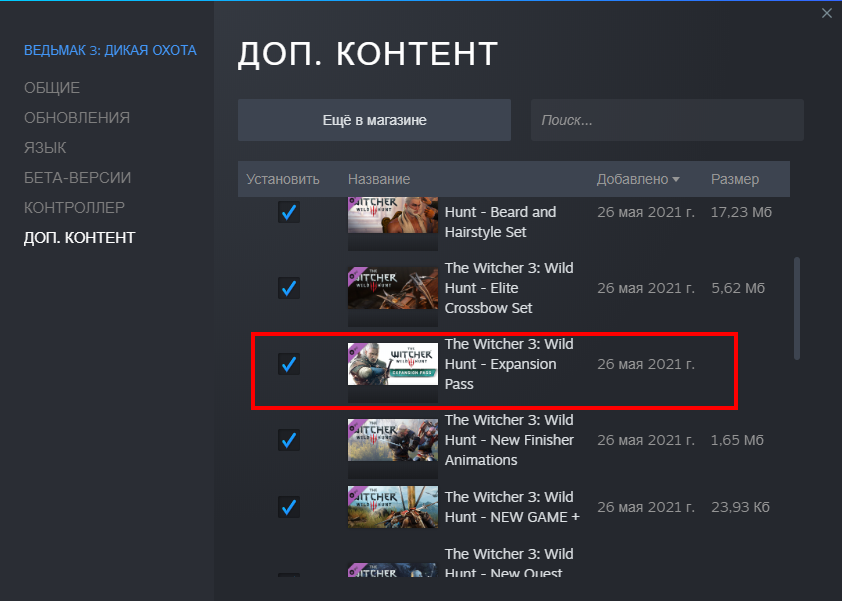Click ВЕДЬМАК 3: ДИКАЯ ОХОТА title link
This screenshot has width=842, height=601.
point(110,50)
